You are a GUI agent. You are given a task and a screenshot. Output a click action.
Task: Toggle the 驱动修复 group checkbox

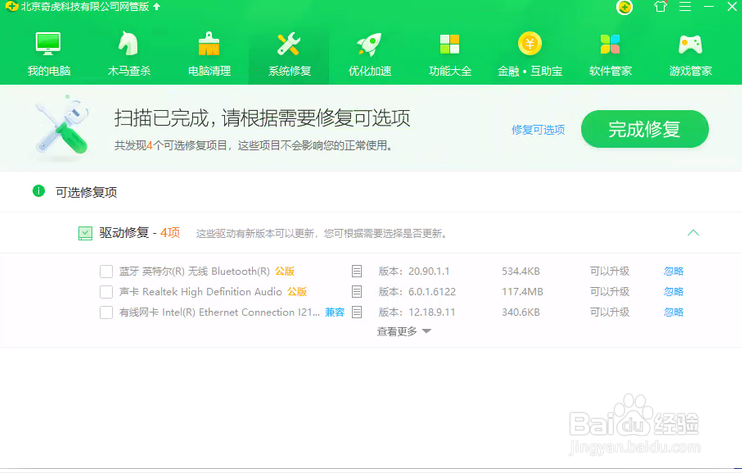85,233
